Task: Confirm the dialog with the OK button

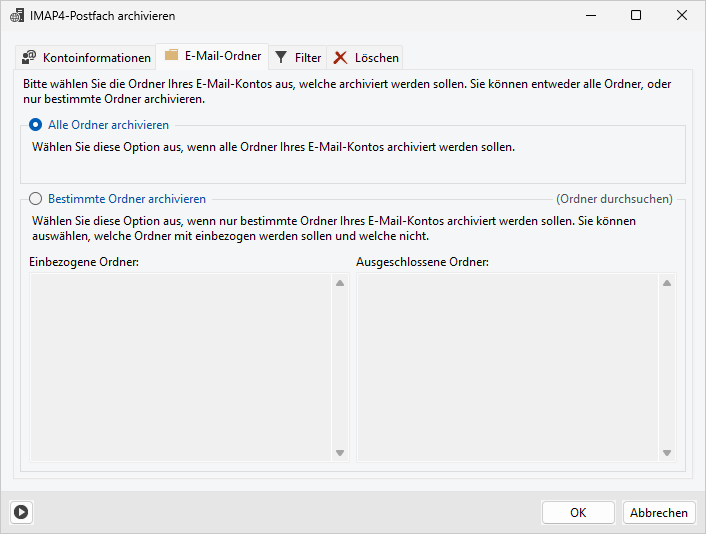Action: click(x=578, y=512)
